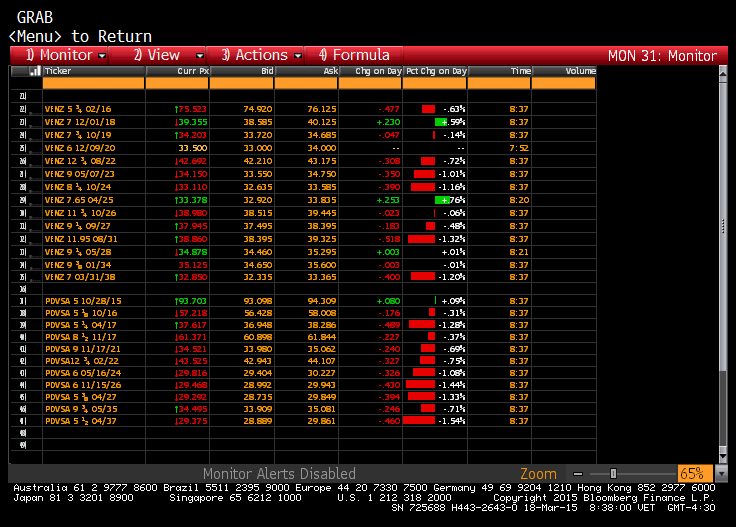Screen dimensions: 736x527
Task: Click current price 39.355
Action: [x=191, y=122]
